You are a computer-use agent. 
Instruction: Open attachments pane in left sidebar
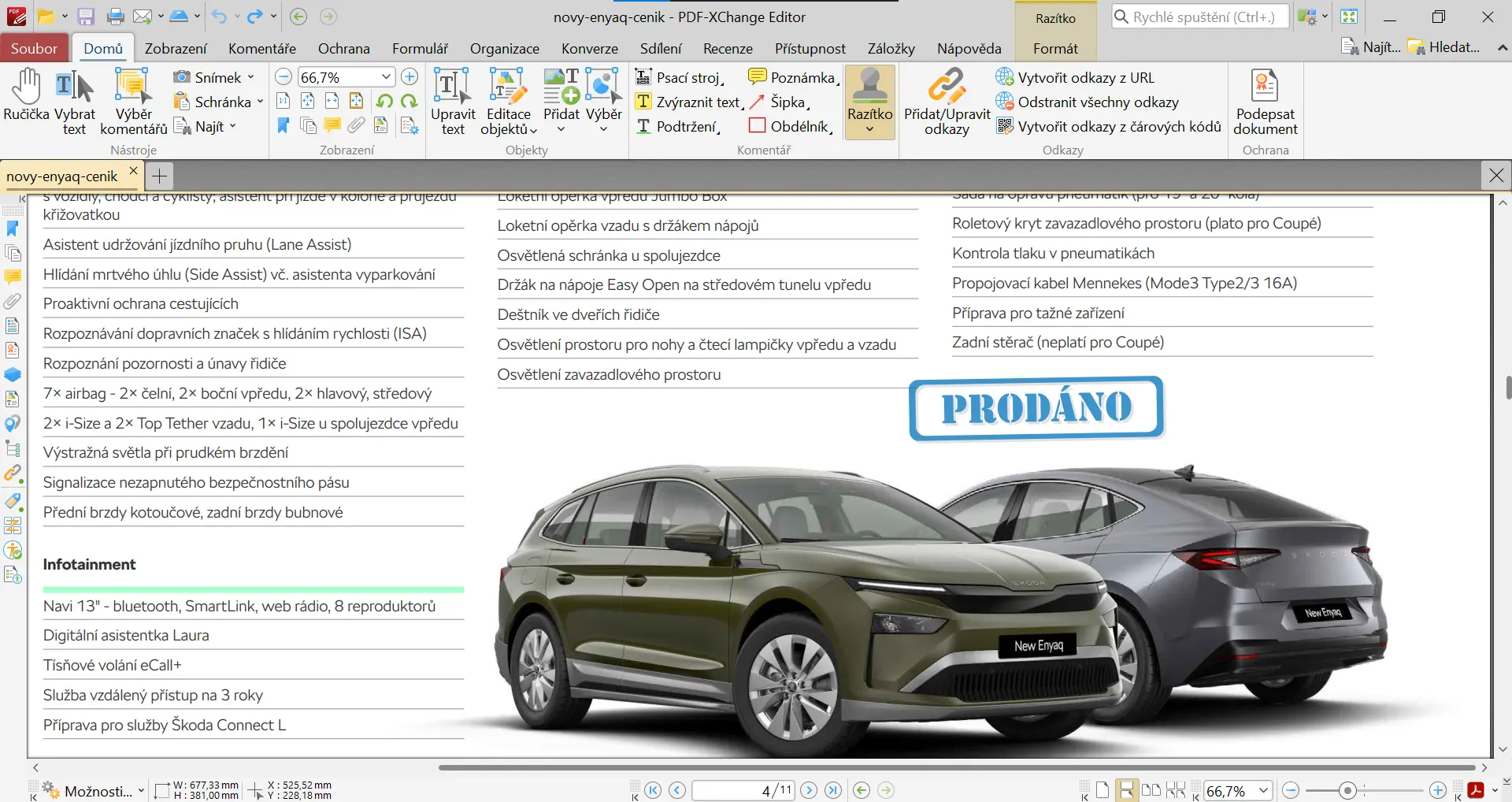[13, 302]
